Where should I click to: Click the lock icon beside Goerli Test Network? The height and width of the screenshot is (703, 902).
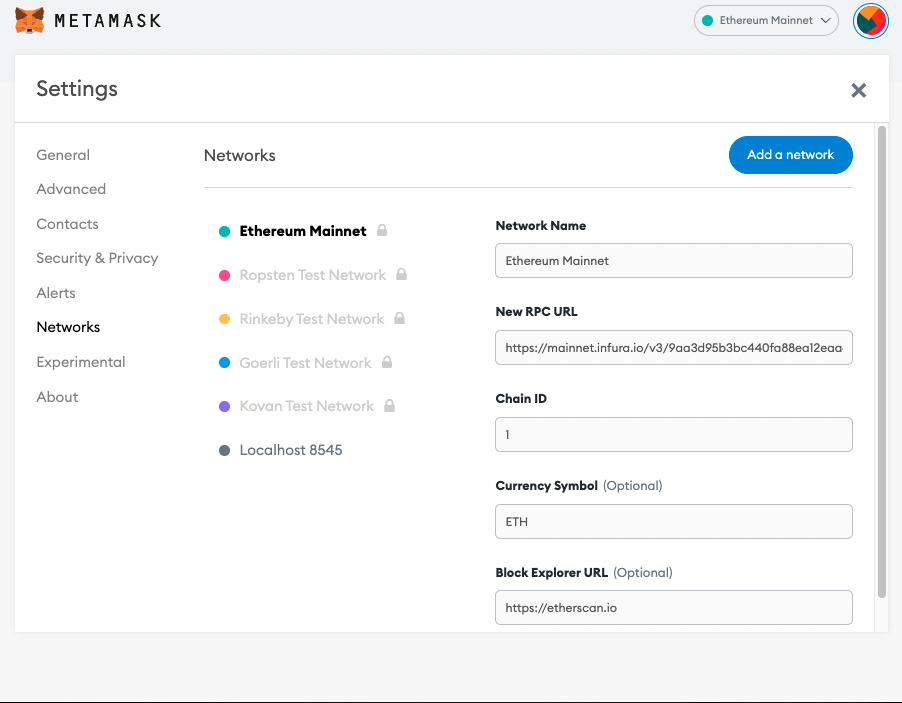click(386, 363)
